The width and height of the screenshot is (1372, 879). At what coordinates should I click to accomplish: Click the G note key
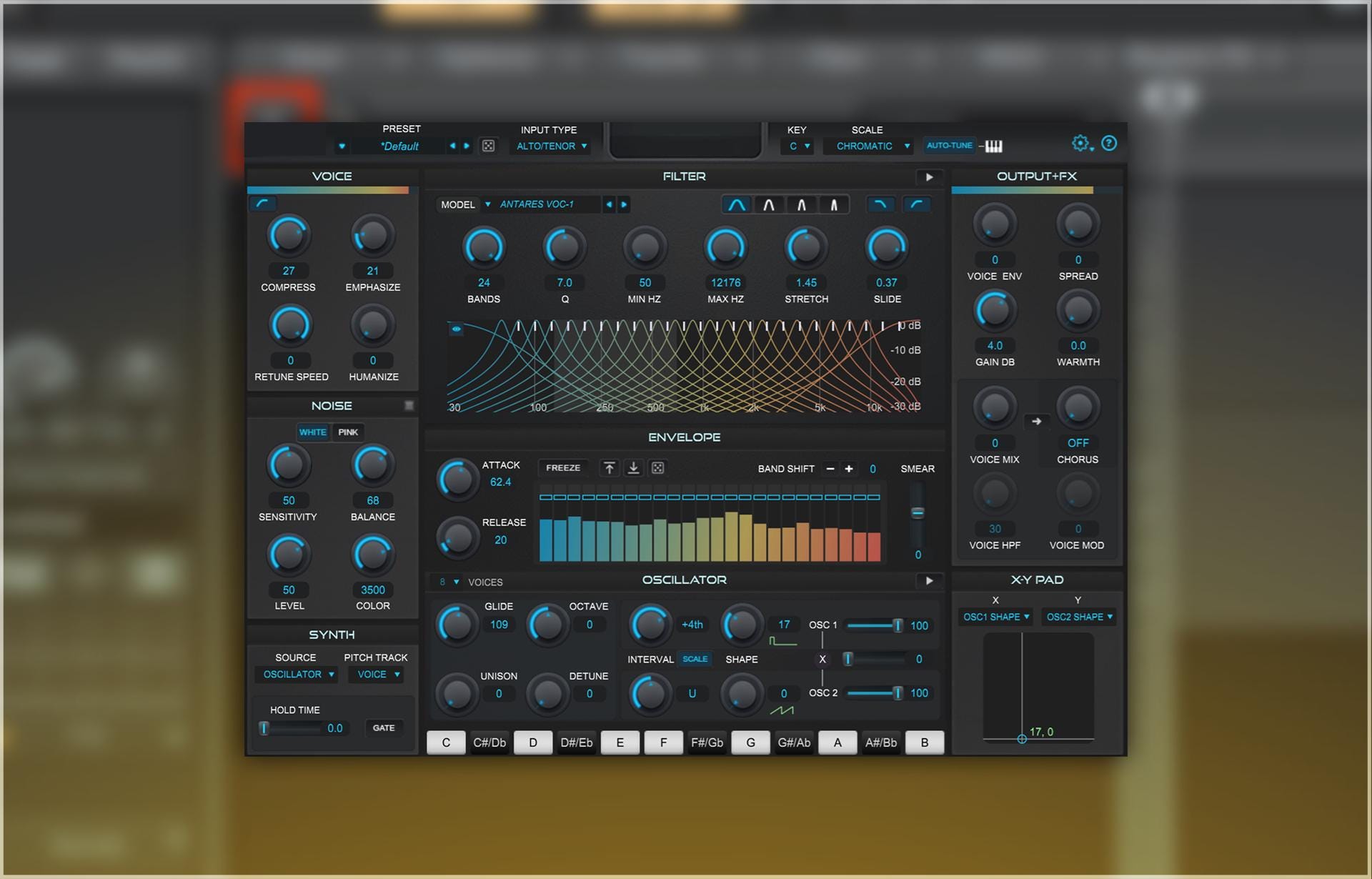pos(750,743)
